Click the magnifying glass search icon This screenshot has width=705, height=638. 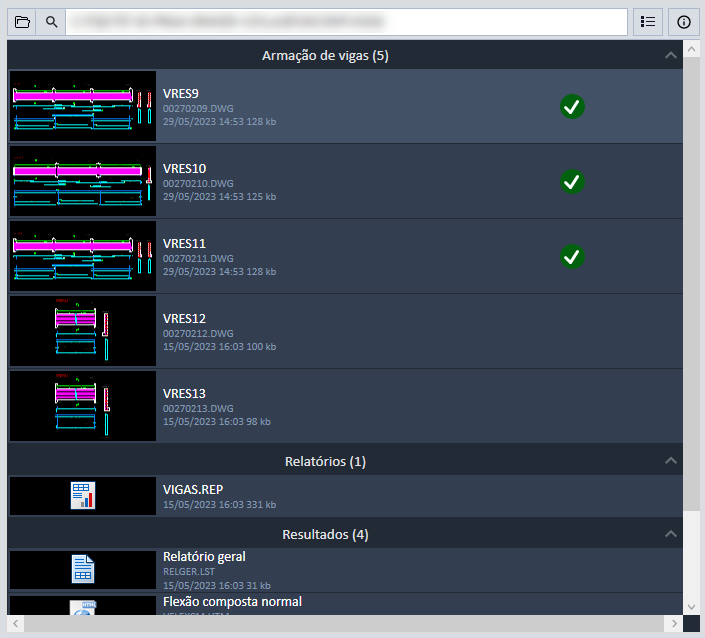pos(51,21)
